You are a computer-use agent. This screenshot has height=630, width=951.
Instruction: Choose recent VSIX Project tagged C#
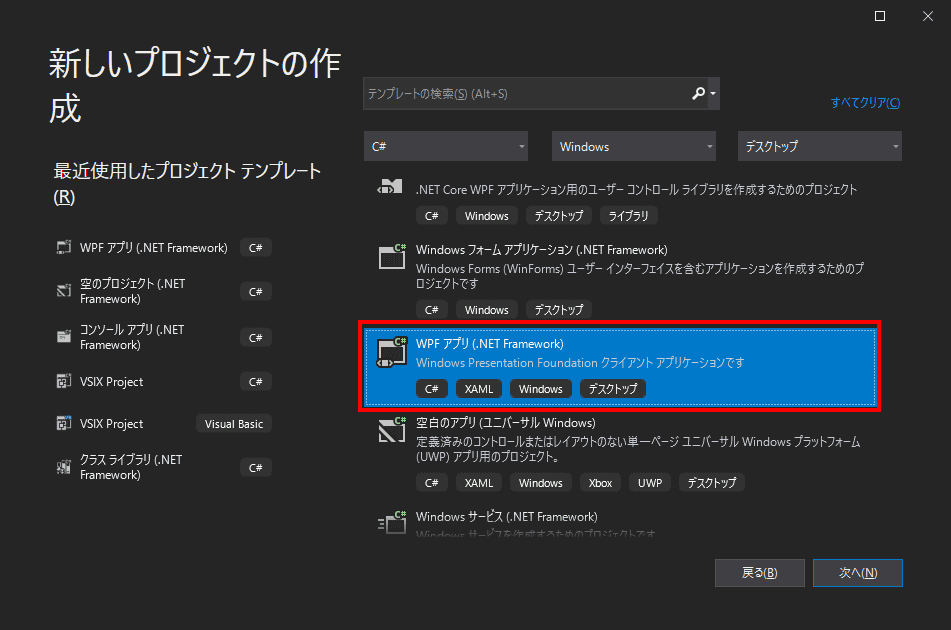pos(163,381)
